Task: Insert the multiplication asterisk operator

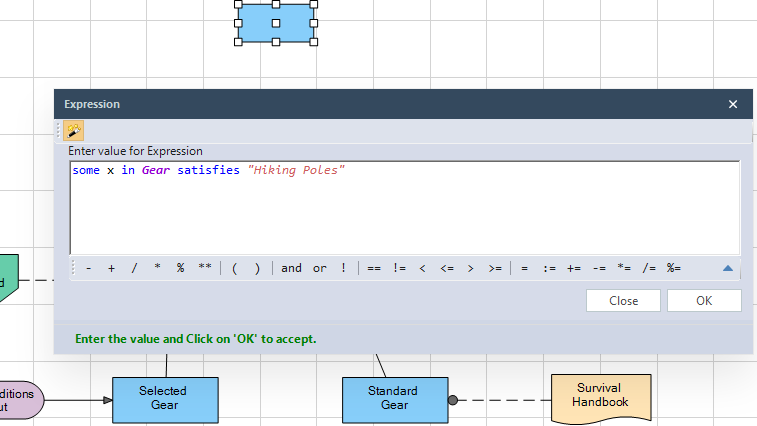Action: 157,268
